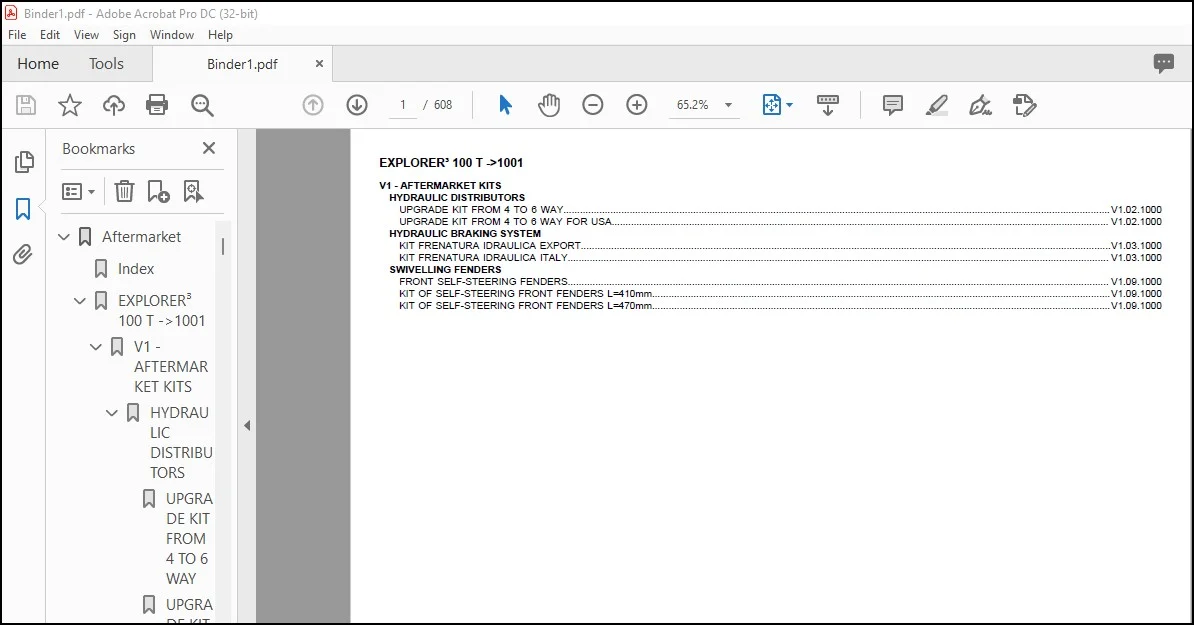
Task: Close the Bookmarks panel
Action: (209, 148)
